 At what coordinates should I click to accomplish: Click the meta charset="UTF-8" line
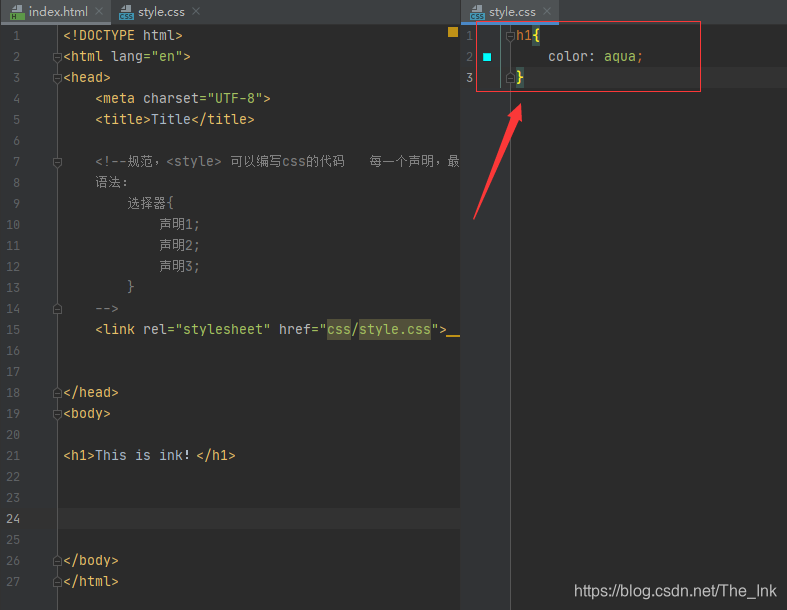(x=183, y=98)
